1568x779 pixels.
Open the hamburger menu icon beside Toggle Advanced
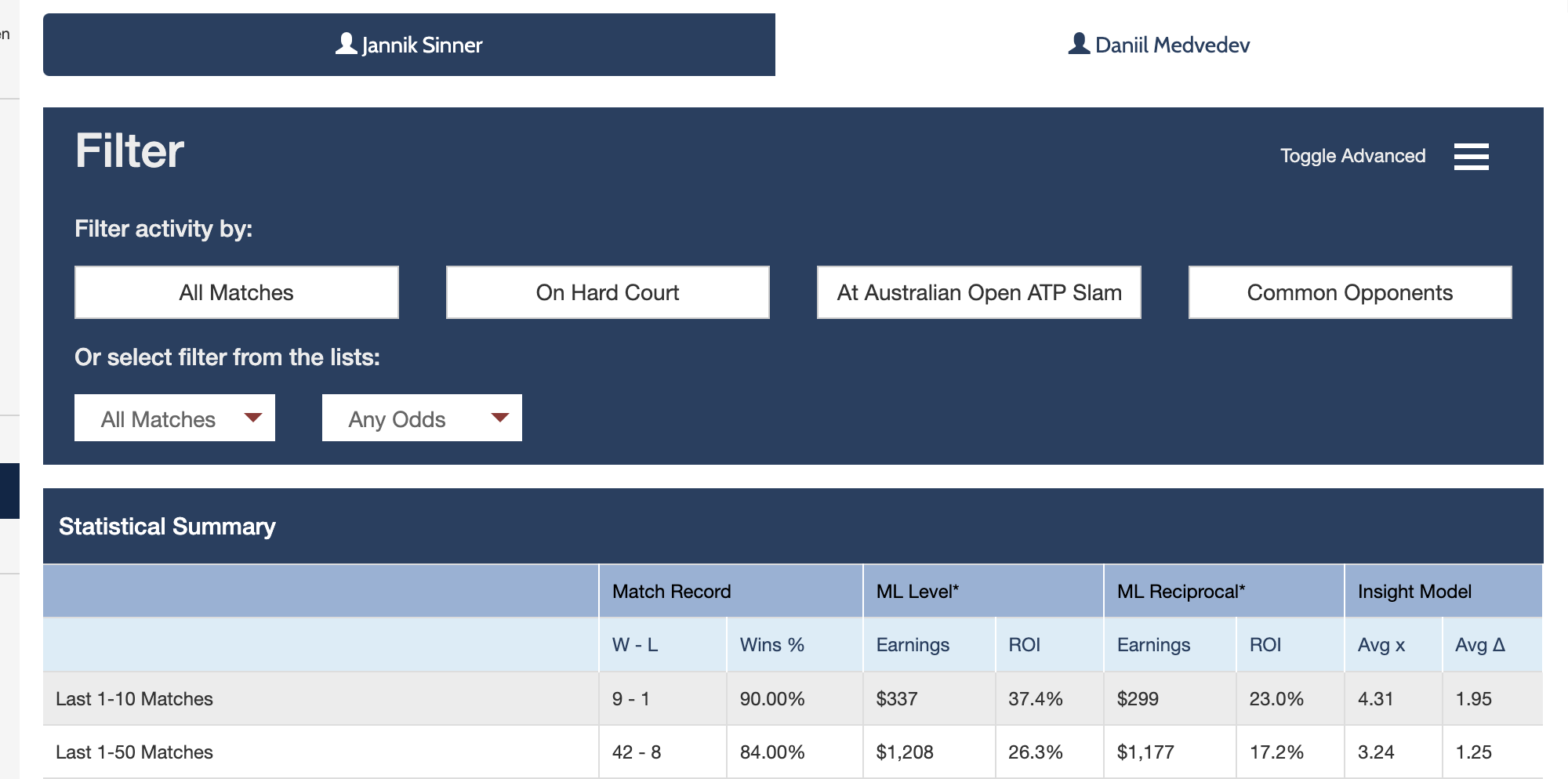1471,156
